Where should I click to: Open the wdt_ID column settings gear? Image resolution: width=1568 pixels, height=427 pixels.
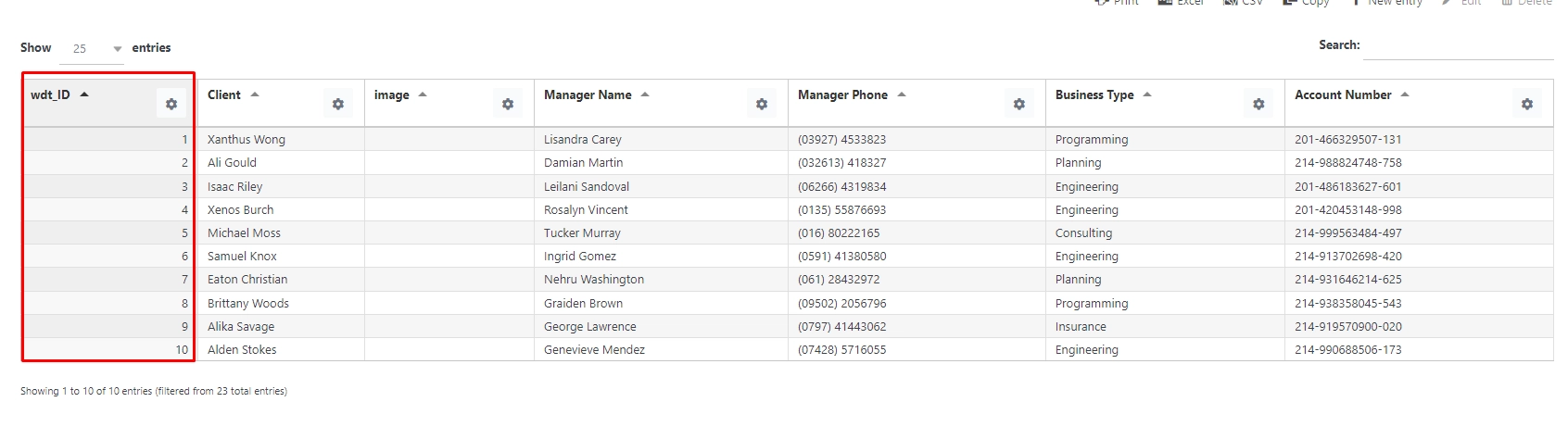(x=171, y=105)
